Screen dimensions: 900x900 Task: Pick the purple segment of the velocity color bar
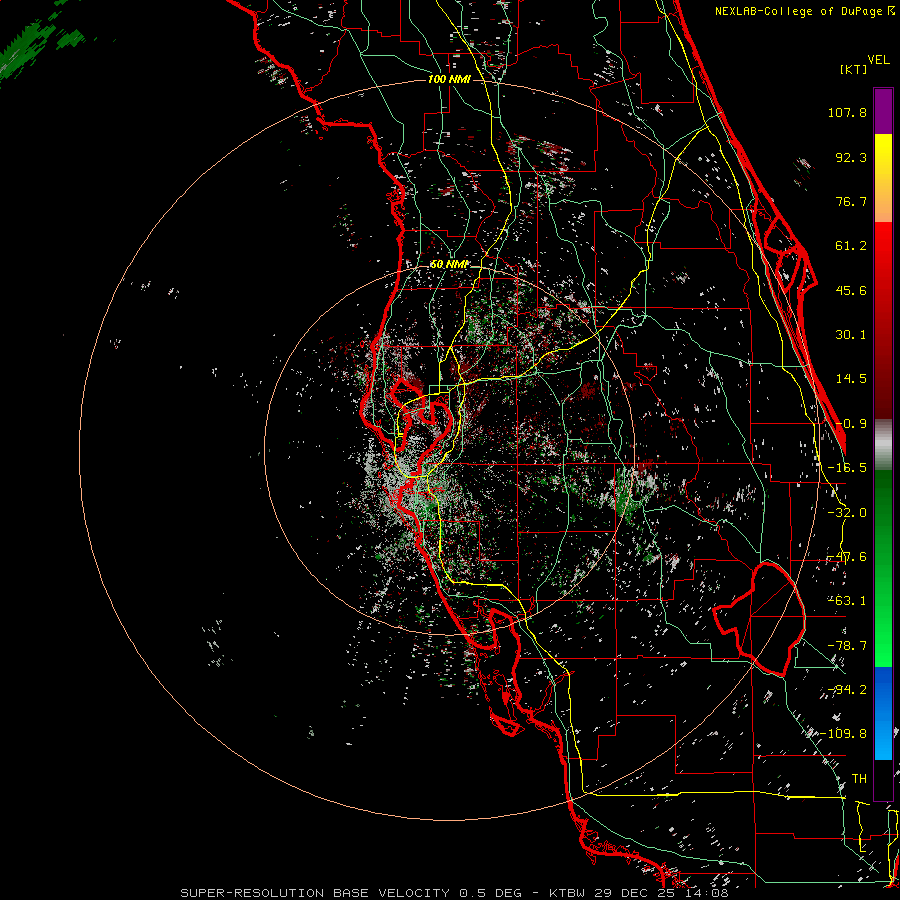[x=883, y=111]
